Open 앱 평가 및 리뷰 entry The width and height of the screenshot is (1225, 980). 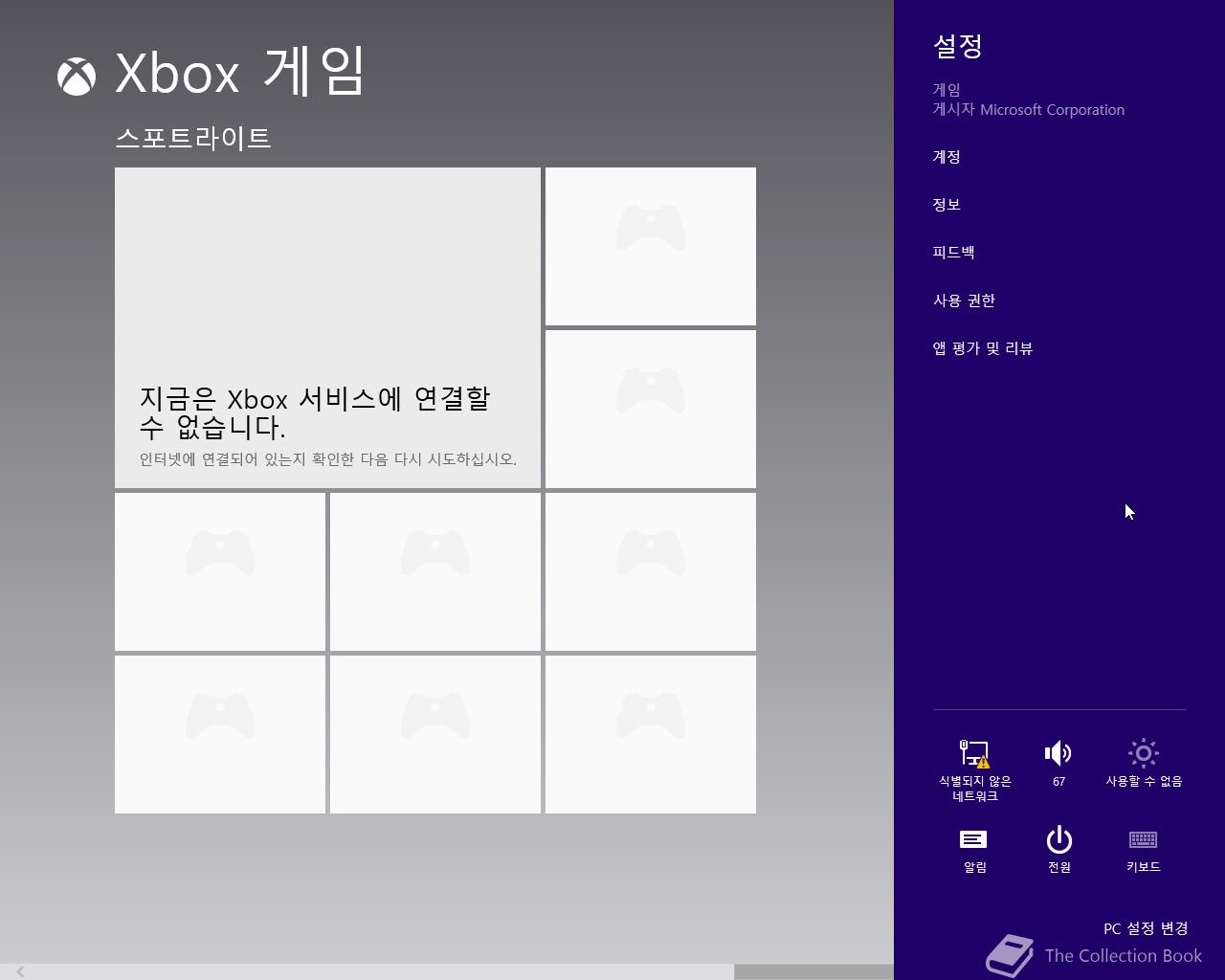click(x=983, y=348)
